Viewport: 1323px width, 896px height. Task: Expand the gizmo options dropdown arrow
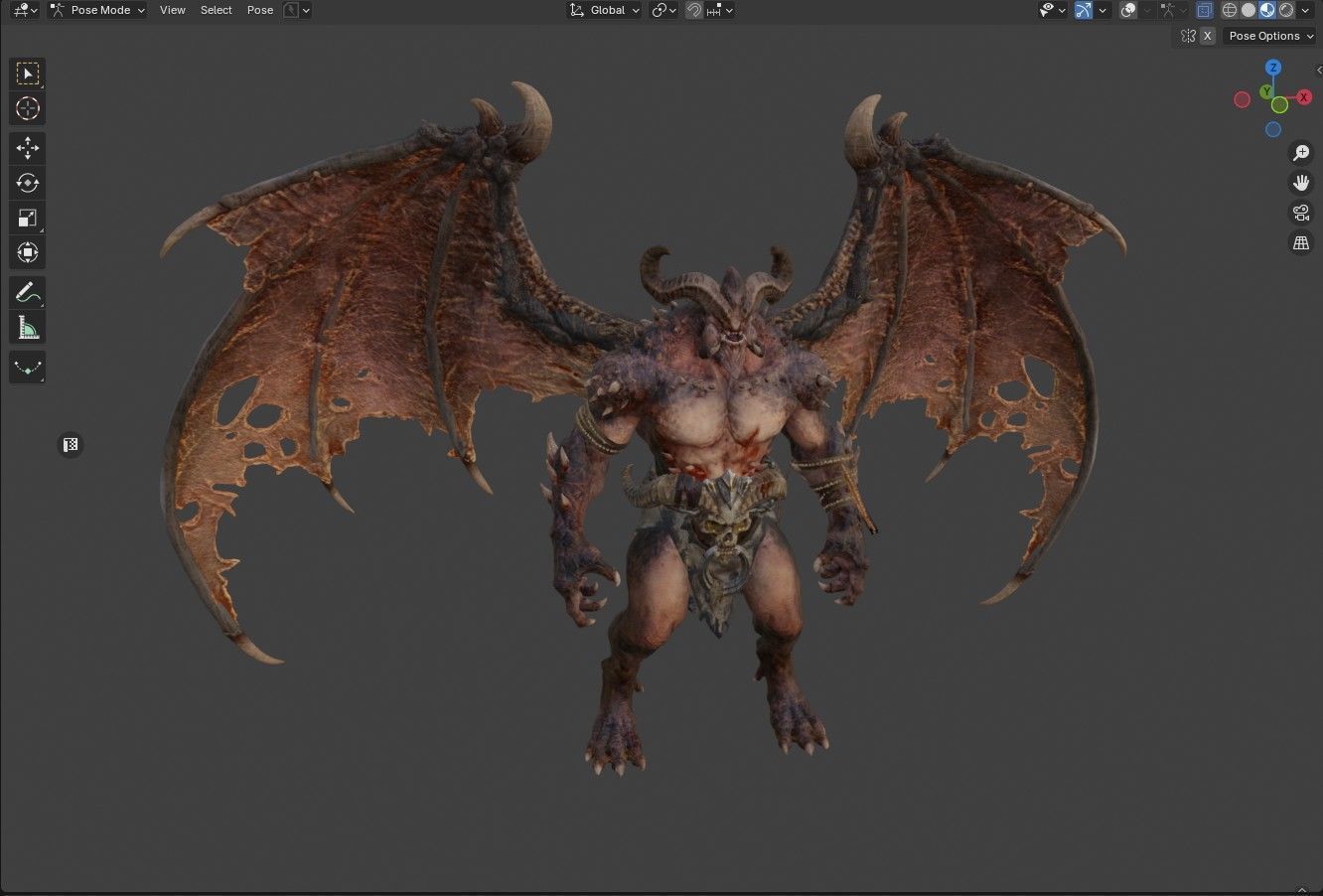tap(1102, 10)
